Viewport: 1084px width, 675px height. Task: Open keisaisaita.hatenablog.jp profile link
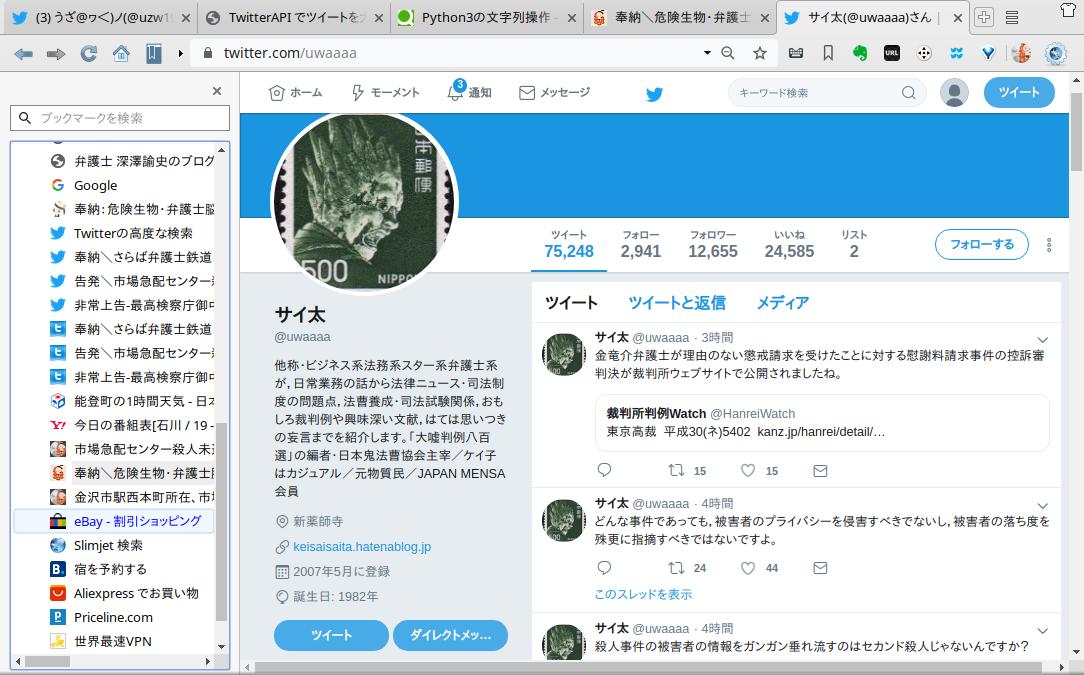(x=362, y=546)
